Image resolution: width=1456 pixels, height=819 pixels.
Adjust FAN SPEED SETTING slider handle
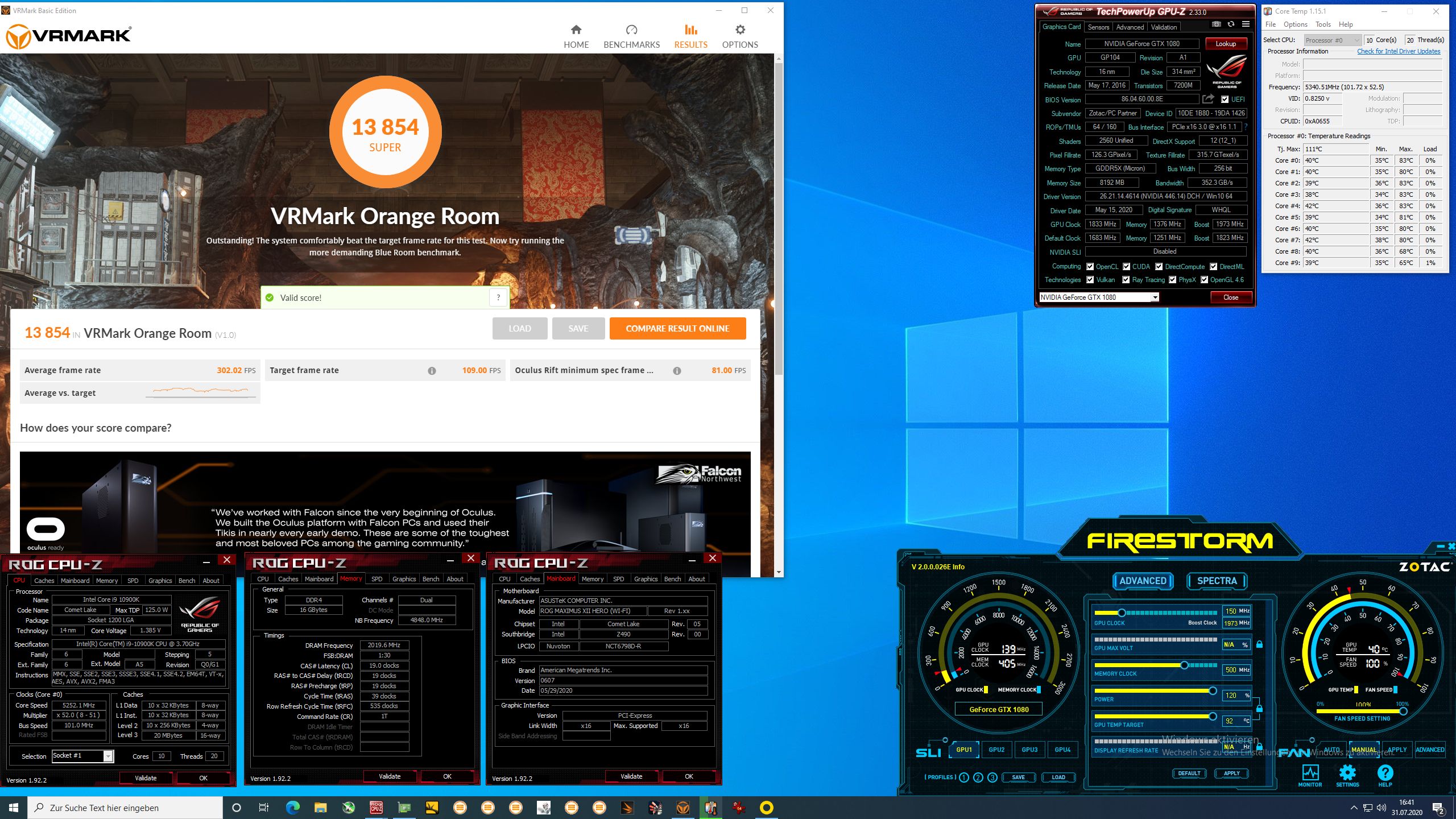[1403, 711]
